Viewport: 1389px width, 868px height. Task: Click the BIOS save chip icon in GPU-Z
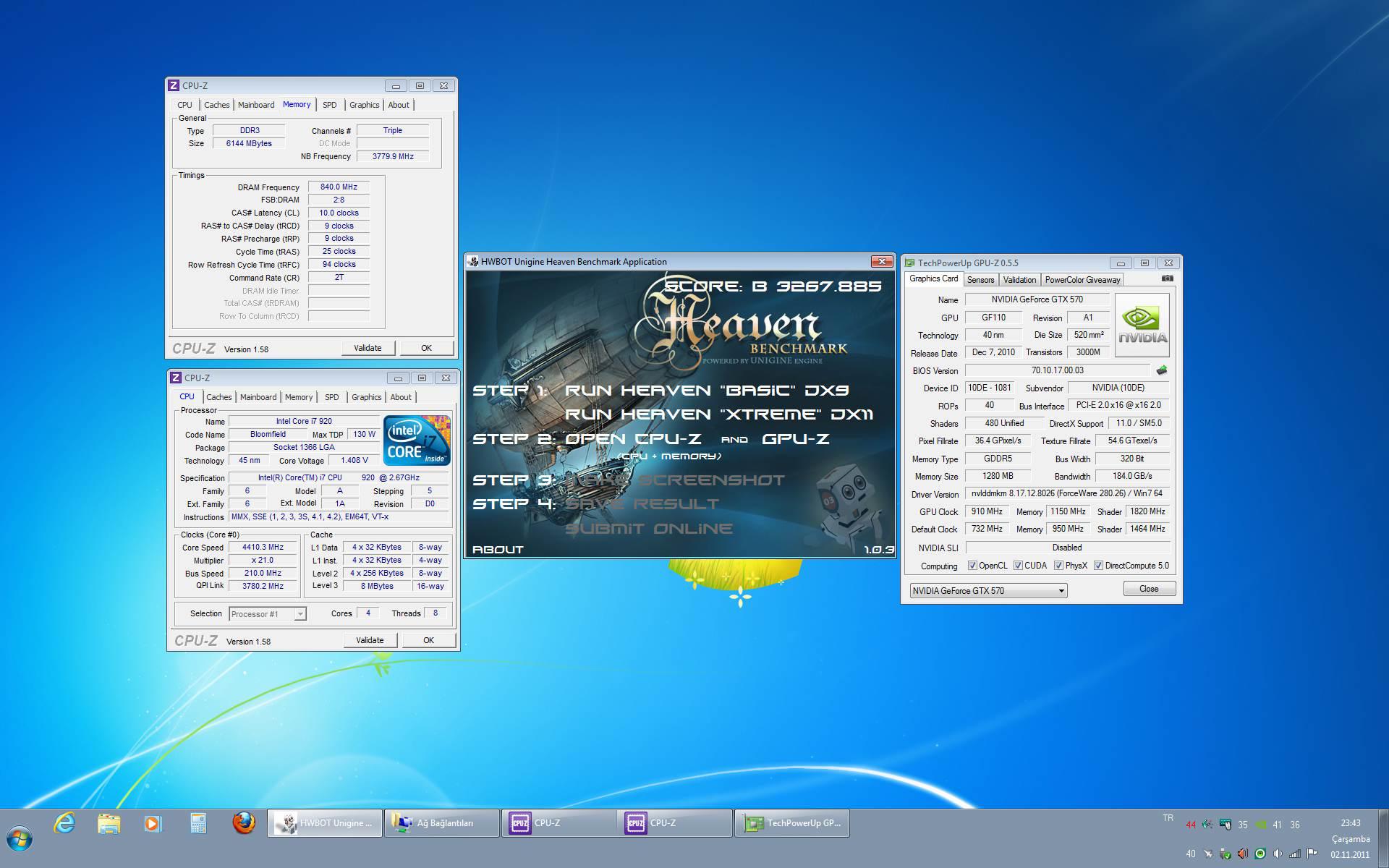click(1162, 370)
